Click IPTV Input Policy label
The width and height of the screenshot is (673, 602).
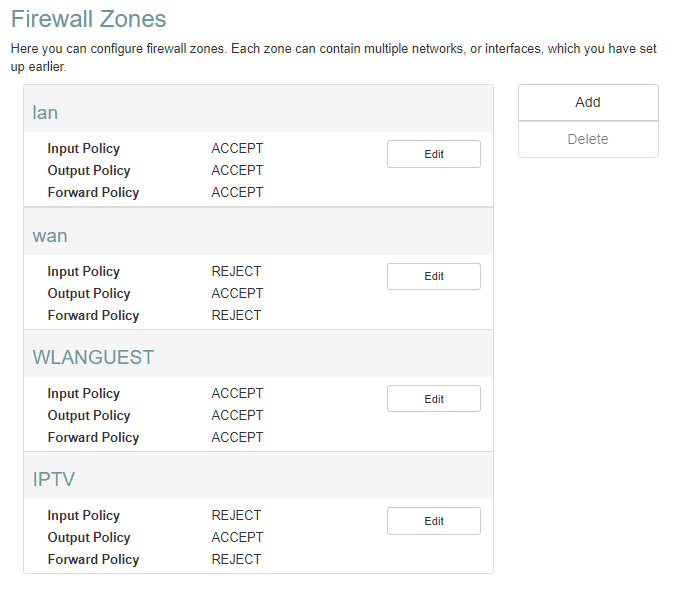(x=84, y=515)
